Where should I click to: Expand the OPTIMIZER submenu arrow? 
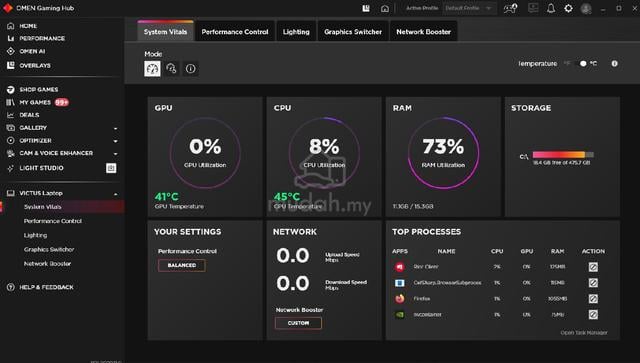click(116, 141)
